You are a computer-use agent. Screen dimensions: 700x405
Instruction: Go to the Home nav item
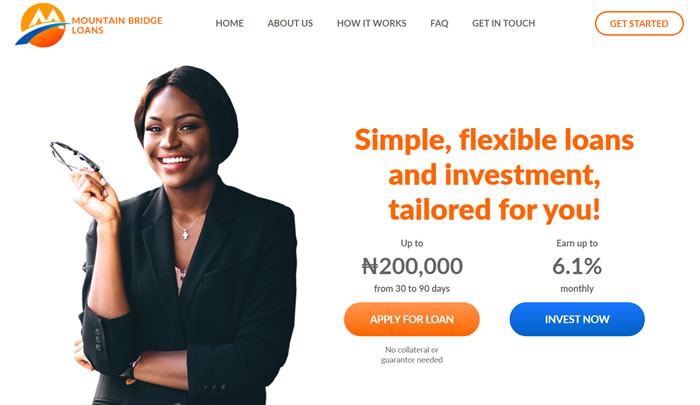tap(229, 23)
